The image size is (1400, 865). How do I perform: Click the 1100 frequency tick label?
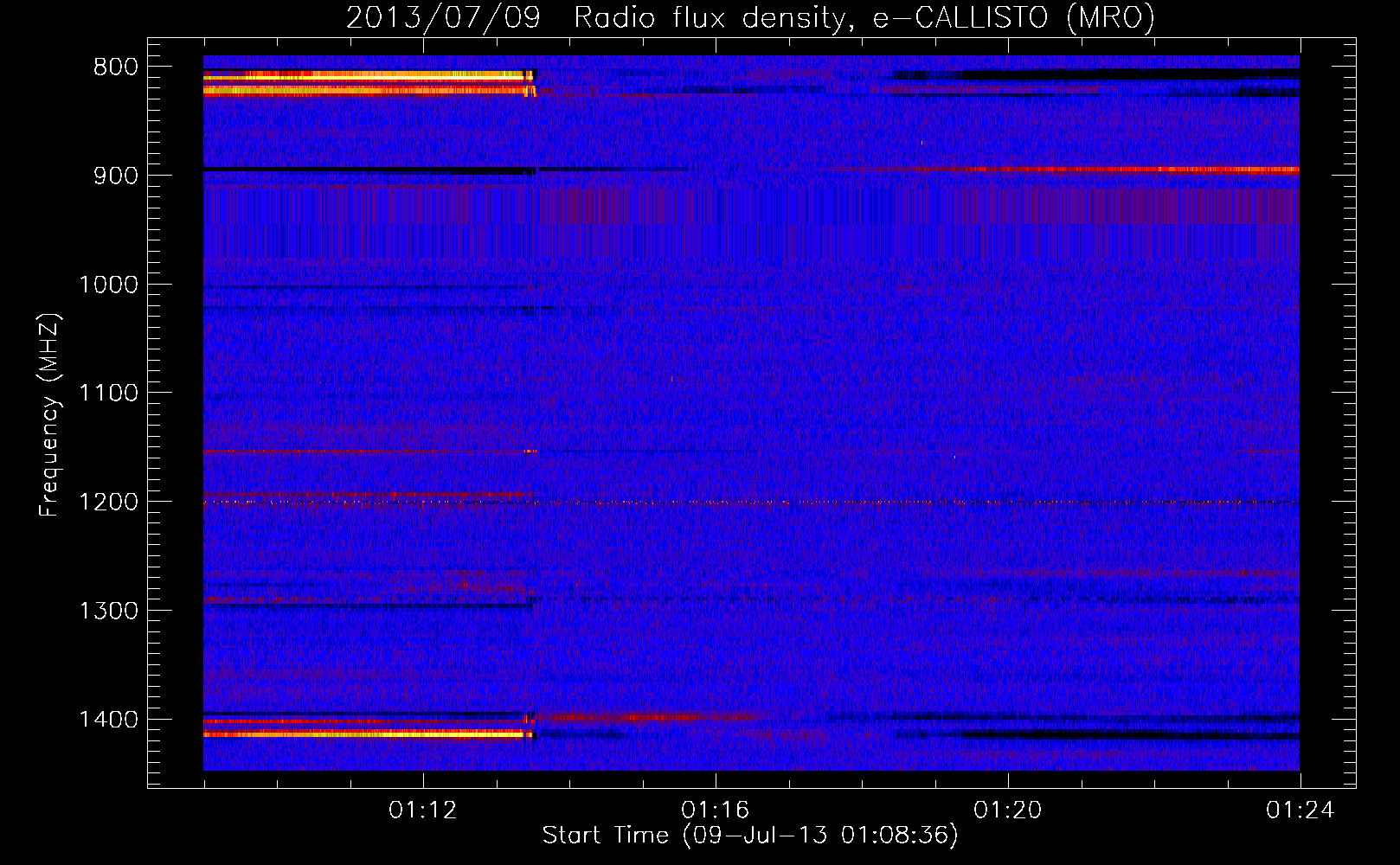point(109,394)
